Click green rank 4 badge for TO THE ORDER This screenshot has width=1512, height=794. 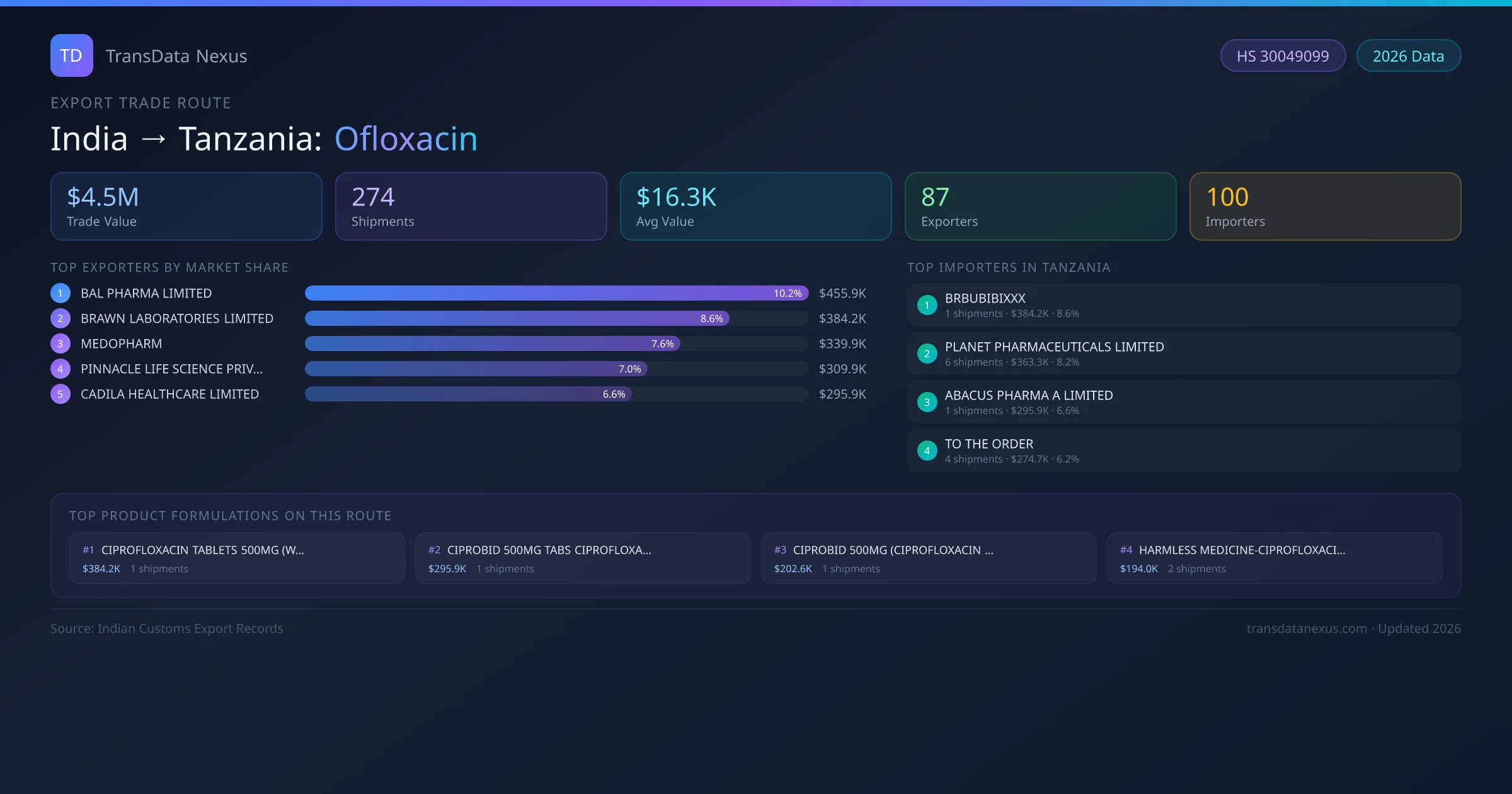(927, 451)
